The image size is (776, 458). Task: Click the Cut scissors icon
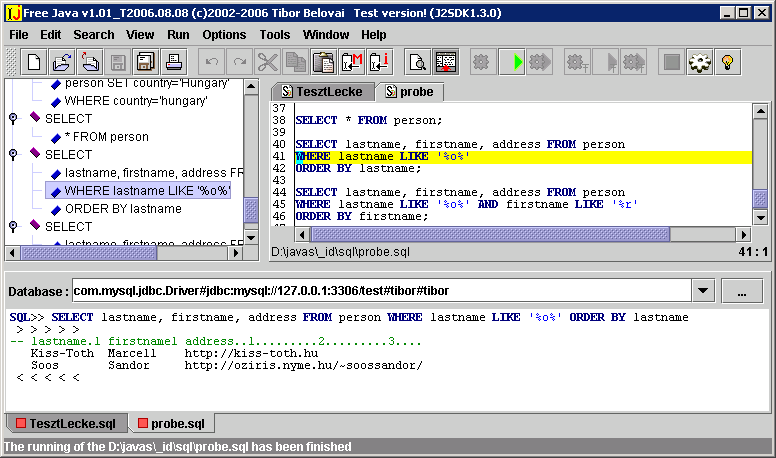pos(267,62)
